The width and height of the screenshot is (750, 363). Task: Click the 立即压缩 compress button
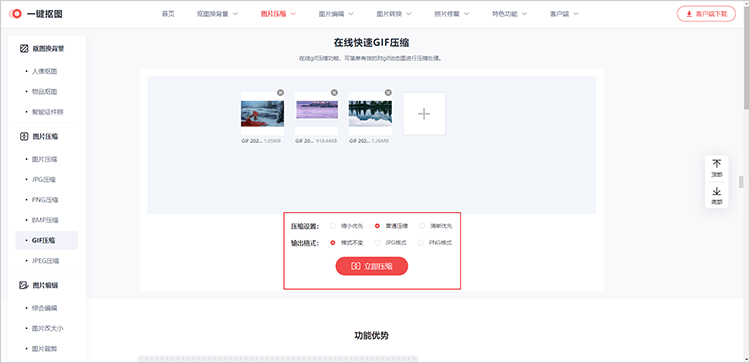pos(372,266)
